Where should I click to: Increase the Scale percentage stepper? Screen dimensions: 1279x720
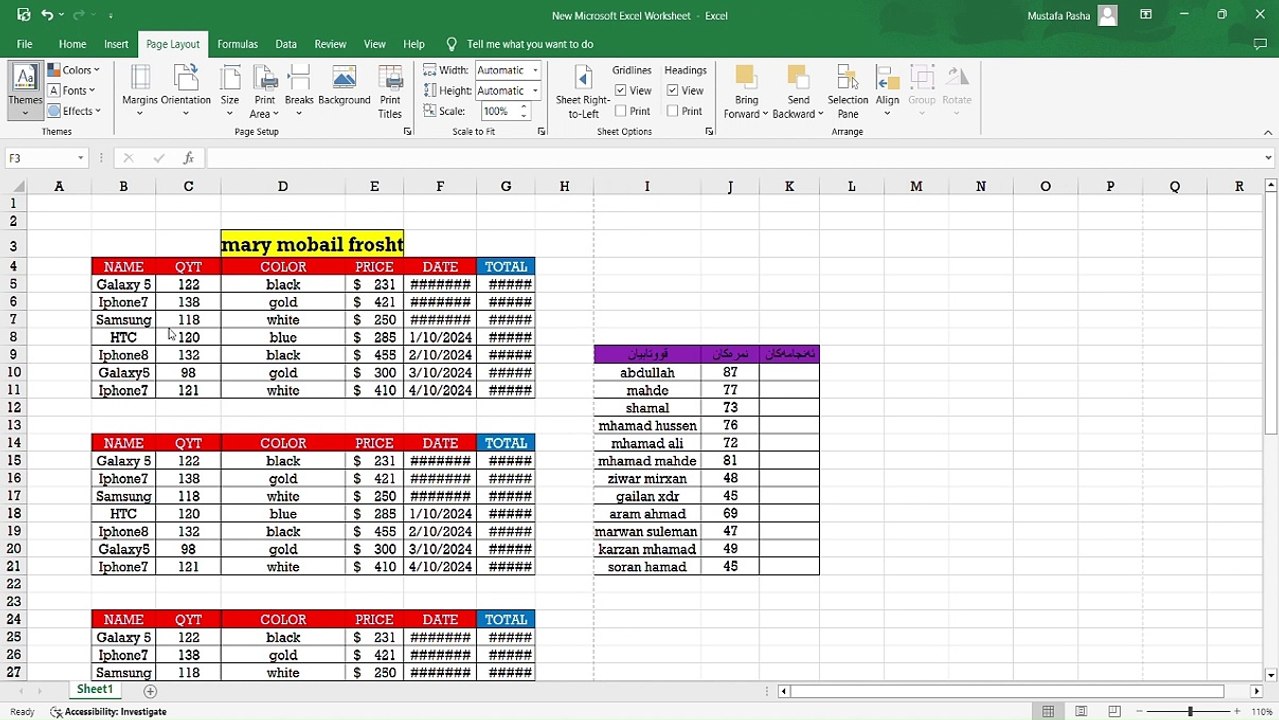point(523,107)
